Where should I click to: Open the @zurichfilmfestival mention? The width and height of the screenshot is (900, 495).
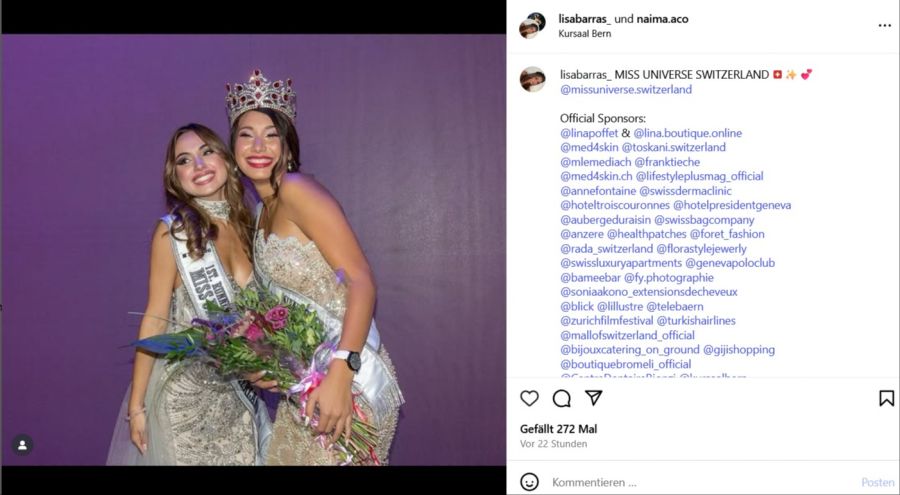click(606, 321)
